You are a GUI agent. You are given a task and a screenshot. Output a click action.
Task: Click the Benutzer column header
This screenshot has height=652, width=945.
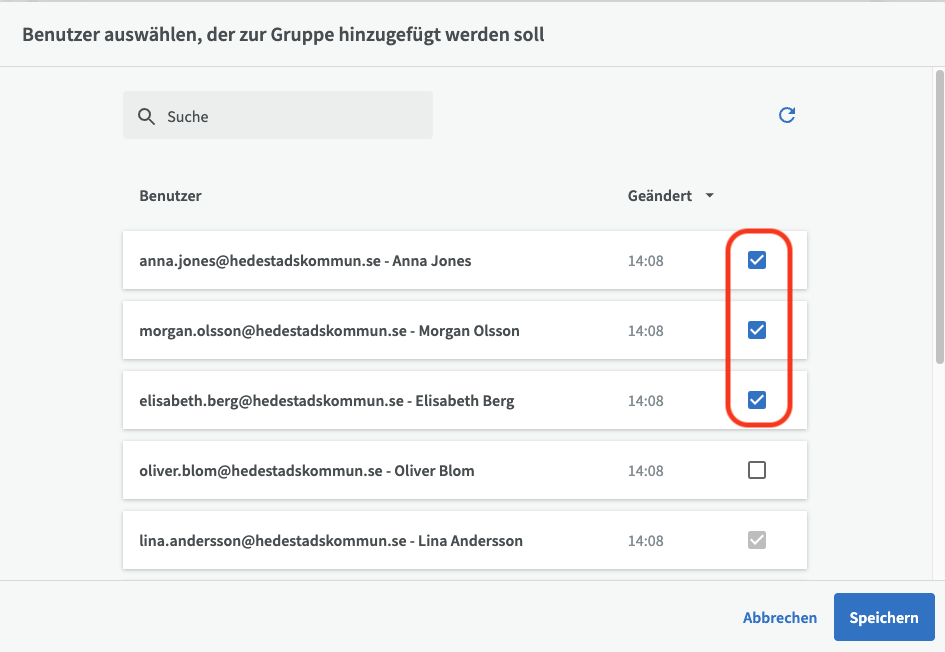tap(170, 196)
